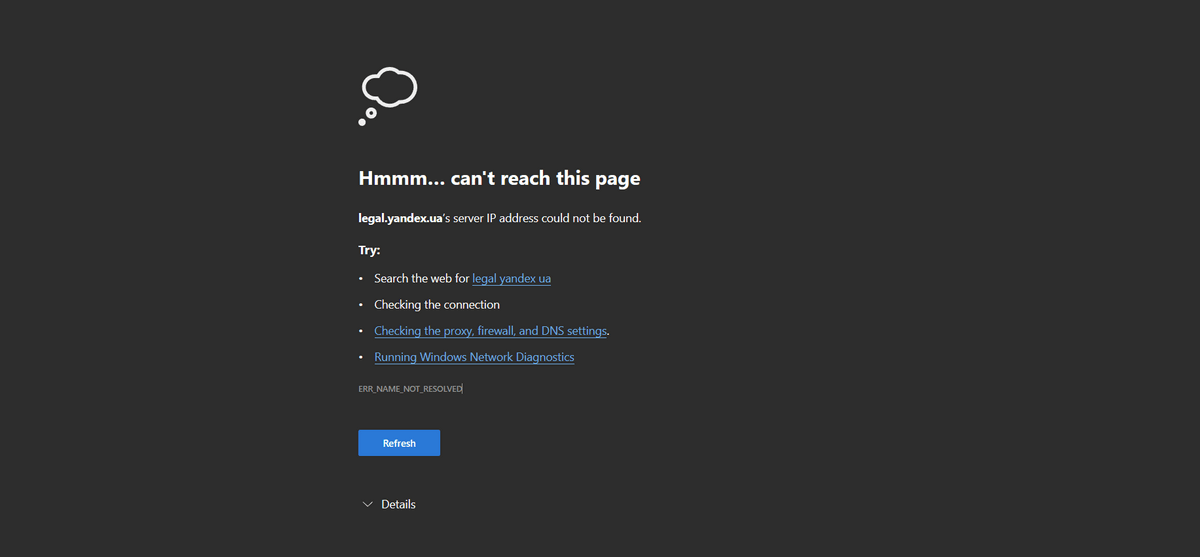Click the bold 'legal.yandex.ua' domain text

(x=400, y=218)
